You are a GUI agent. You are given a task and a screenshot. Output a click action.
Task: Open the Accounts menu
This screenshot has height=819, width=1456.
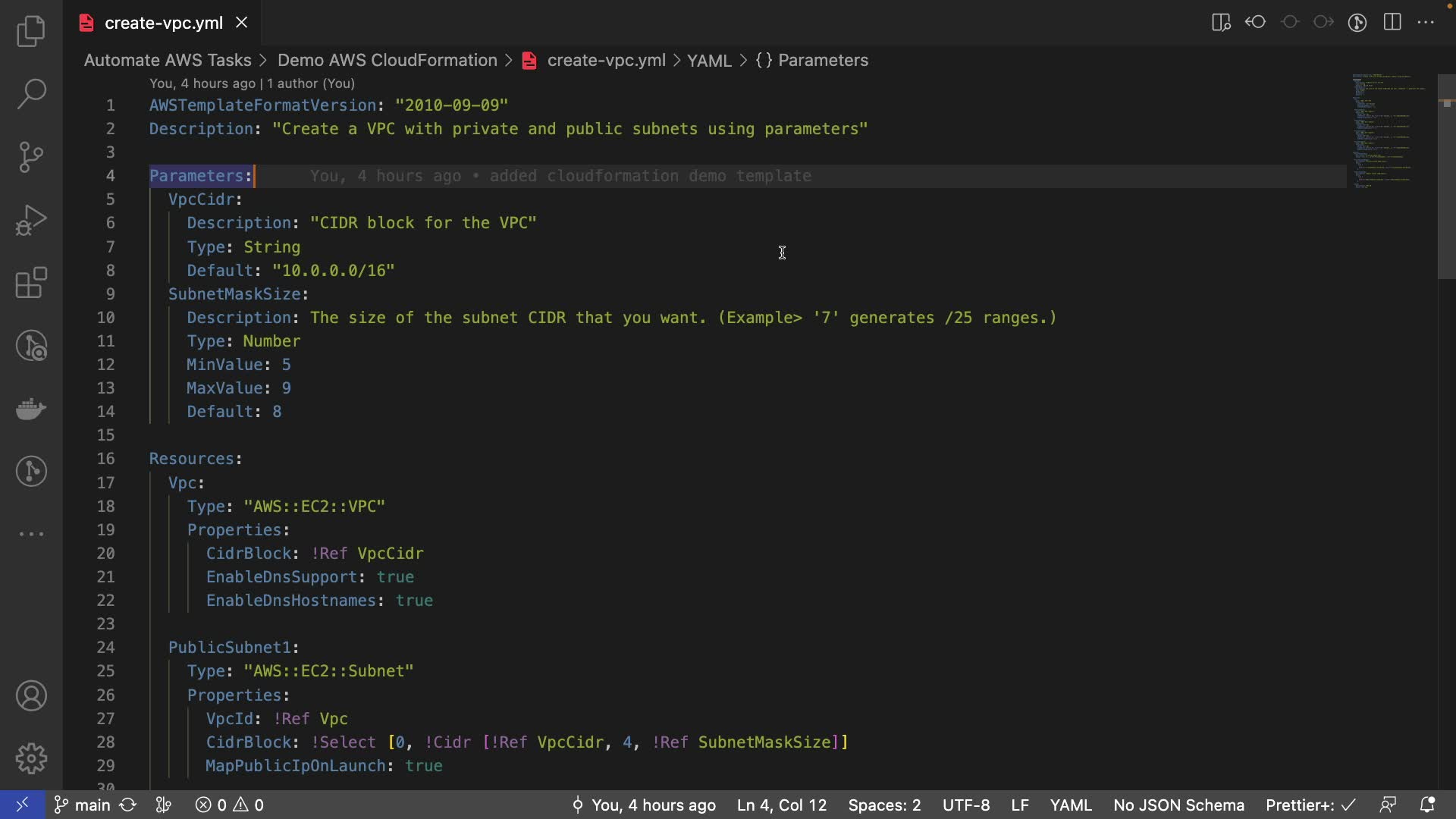click(x=31, y=695)
